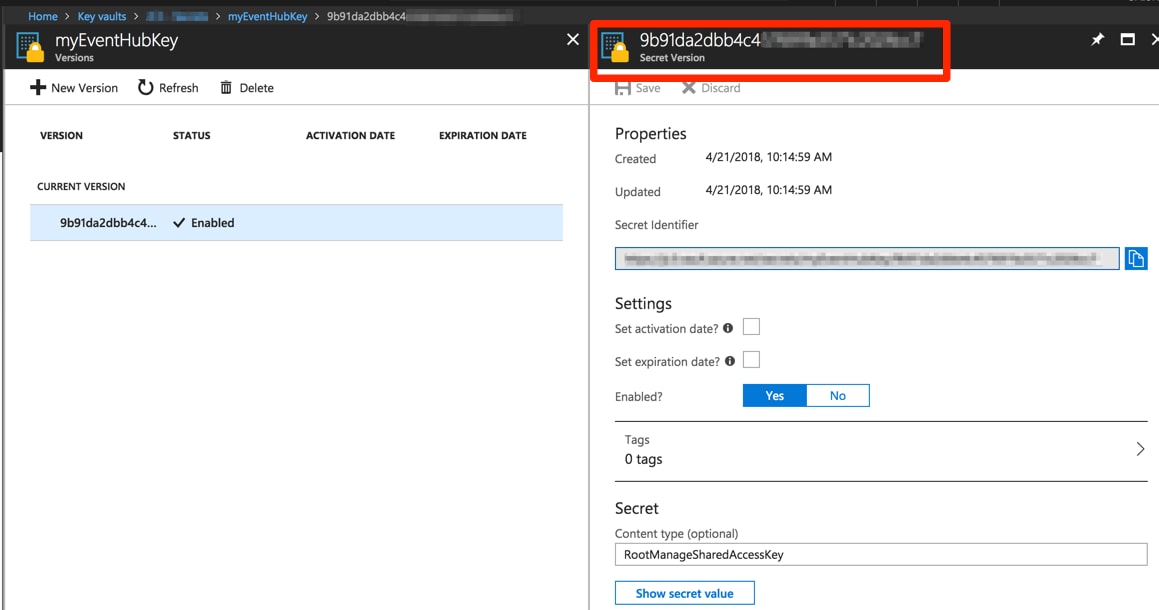Close the myEventHubKey Versions blade
The width and height of the screenshot is (1159, 610).
572,40
